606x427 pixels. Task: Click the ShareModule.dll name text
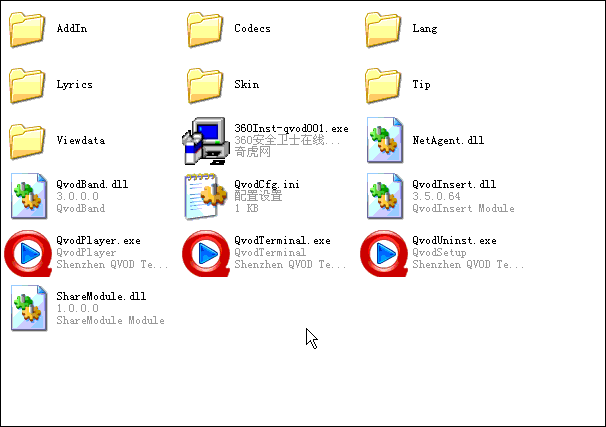(x=101, y=296)
